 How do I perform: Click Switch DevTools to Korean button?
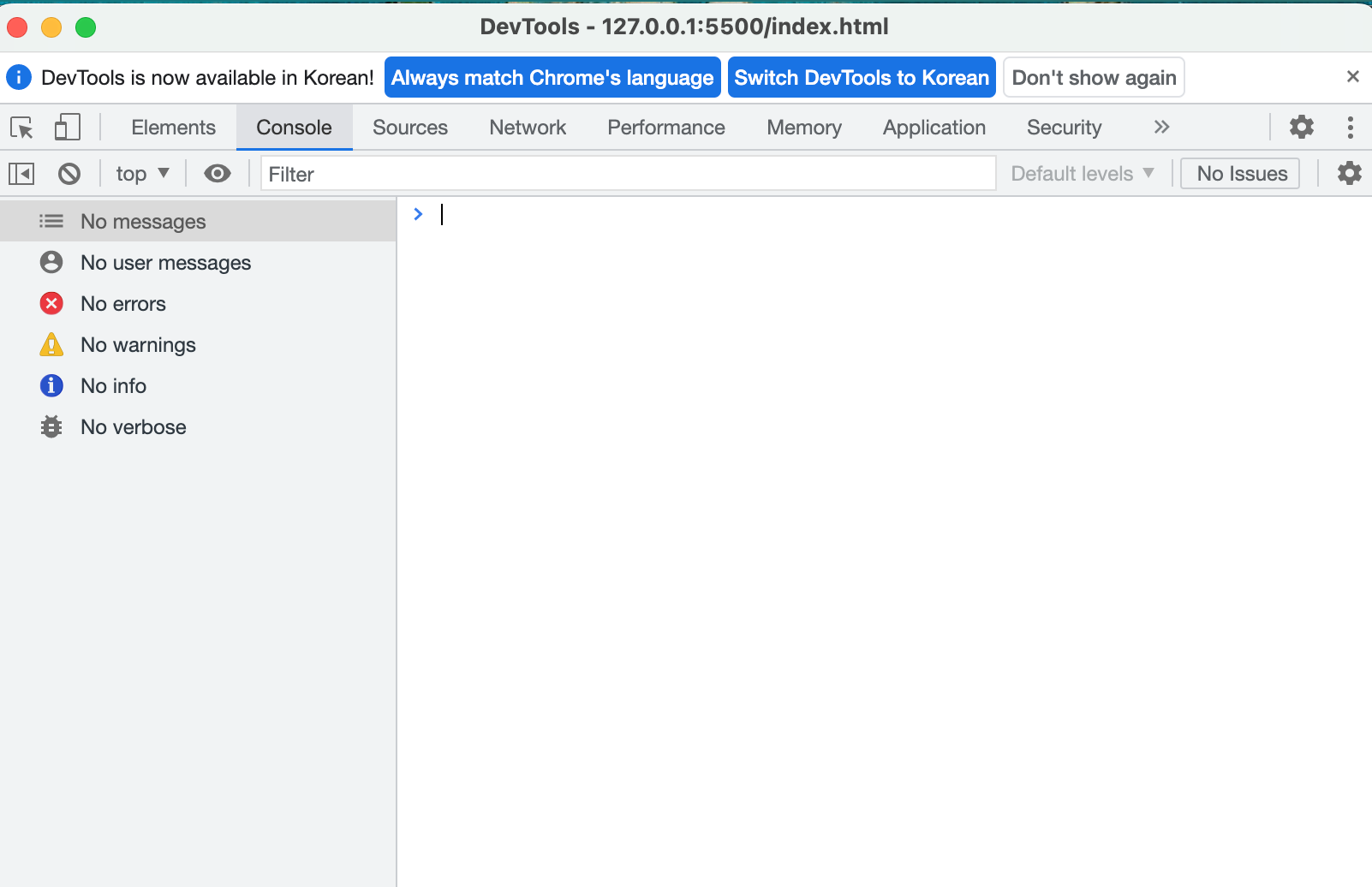pos(862,77)
